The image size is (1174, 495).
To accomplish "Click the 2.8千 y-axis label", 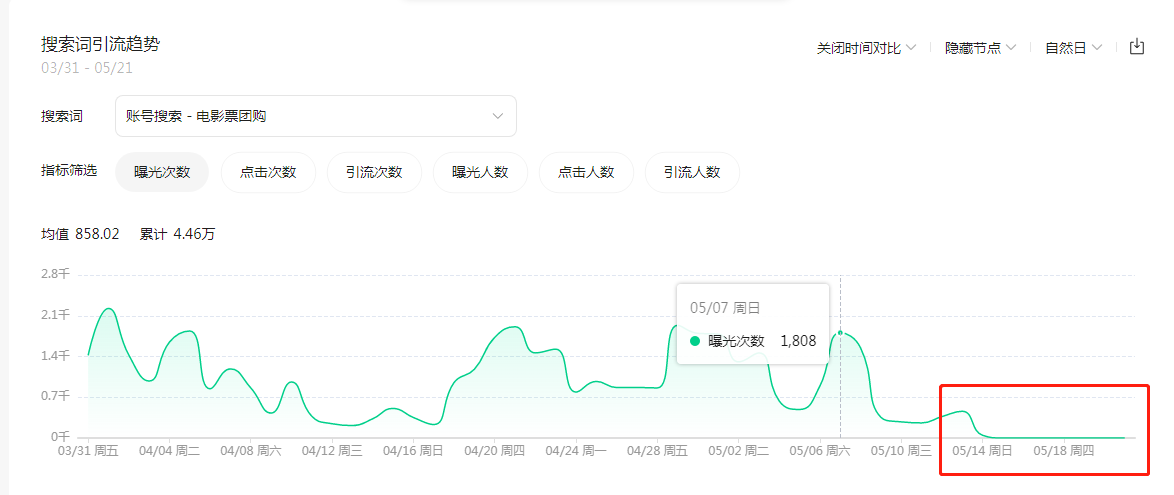I will click(55, 274).
